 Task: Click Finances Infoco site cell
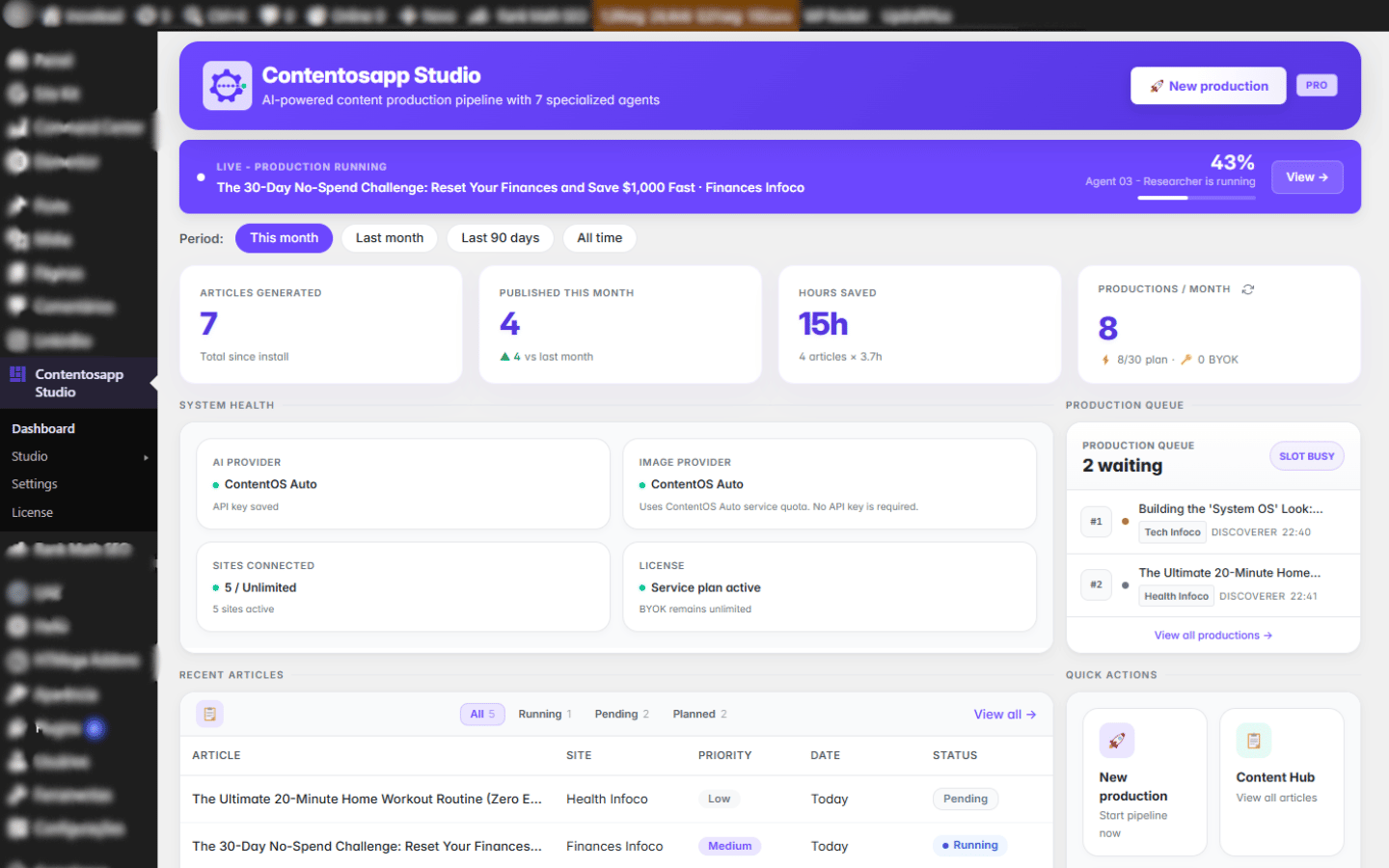pyautogui.click(x=614, y=846)
